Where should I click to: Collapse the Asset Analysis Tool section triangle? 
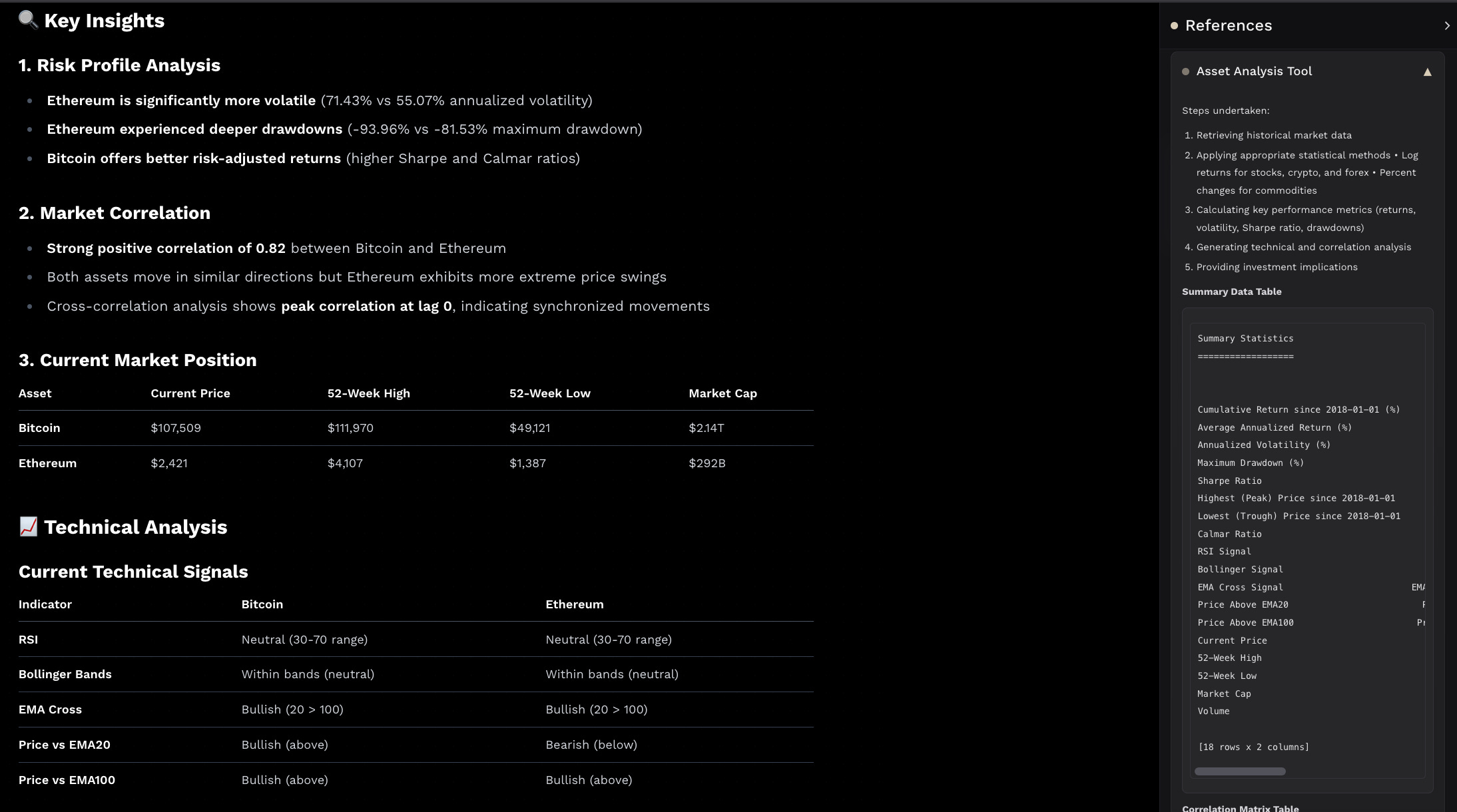coord(1427,72)
